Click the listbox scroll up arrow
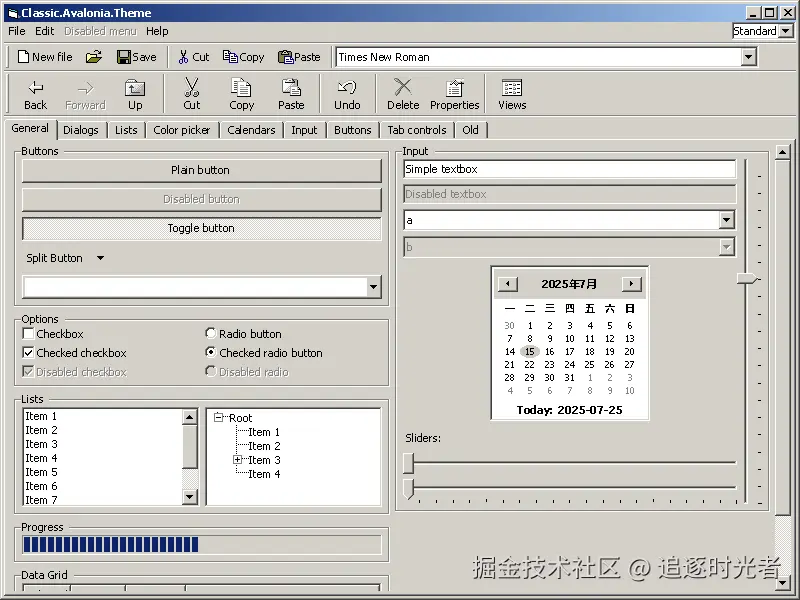The width and height of the screenshot is (800, 600). [x=190, y=417]
